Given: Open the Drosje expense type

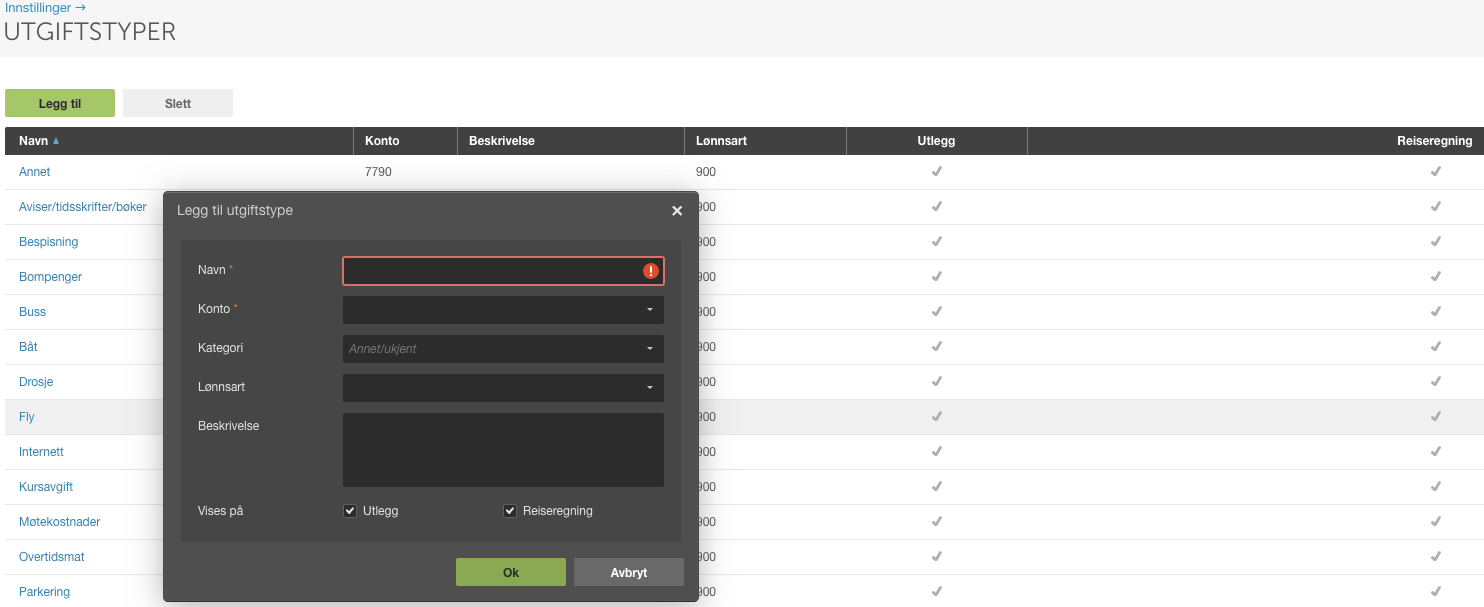Looking at the screenshot, I should (x=36, y=382).
